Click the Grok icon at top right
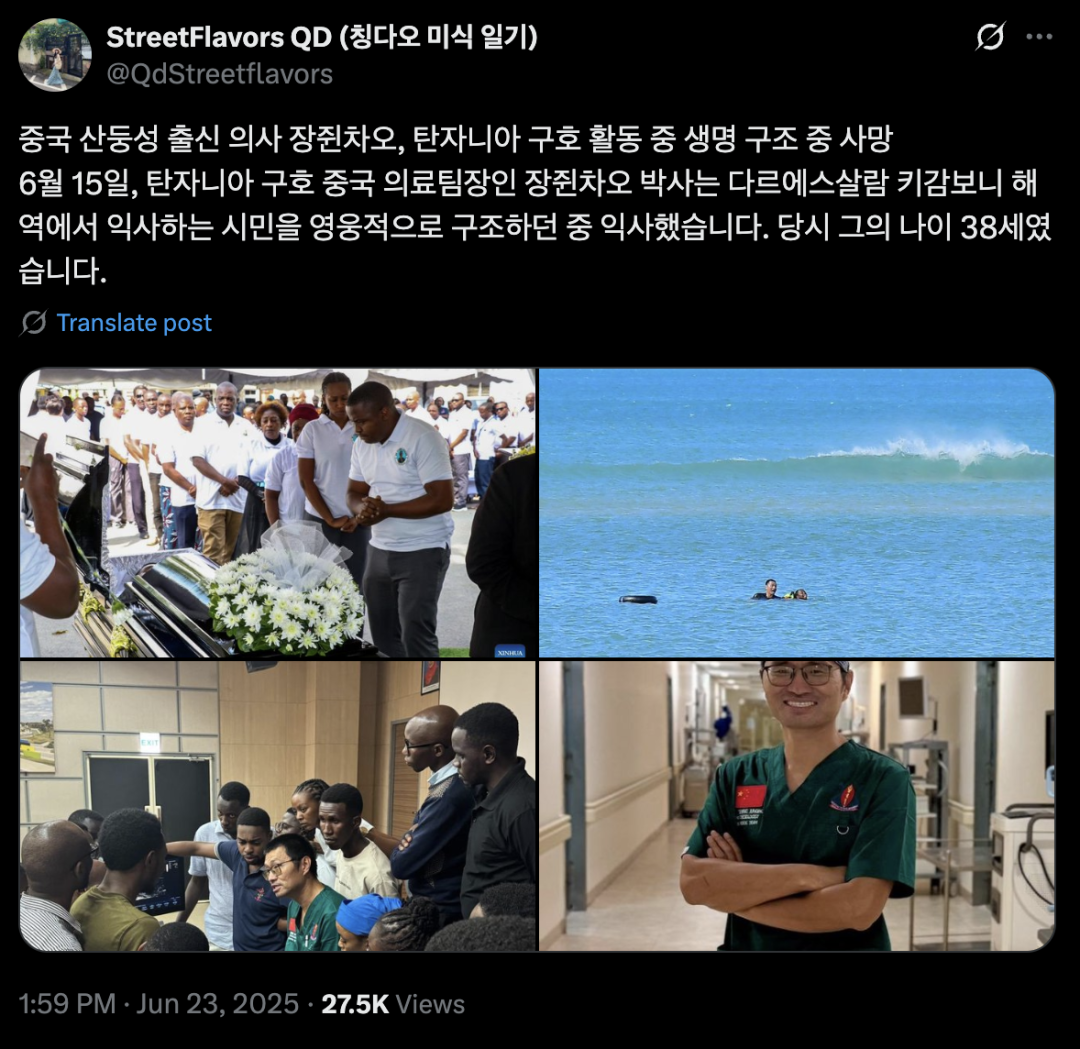 990,37
